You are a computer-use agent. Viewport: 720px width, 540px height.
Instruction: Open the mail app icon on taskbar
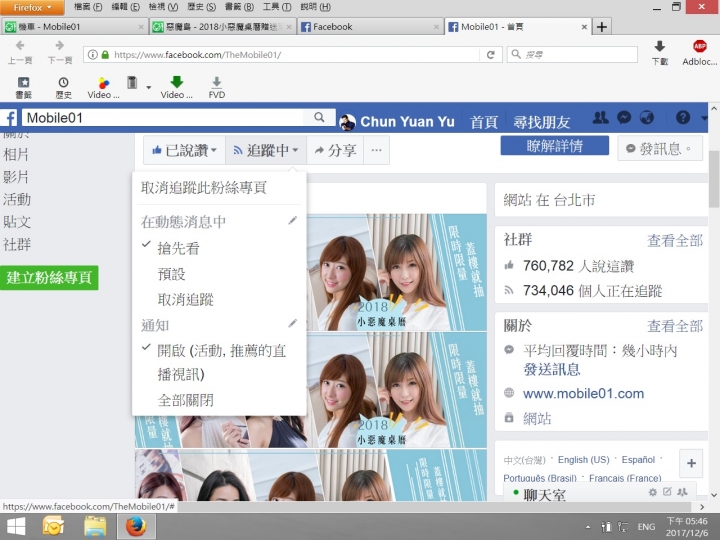click(x=53, y=526)
